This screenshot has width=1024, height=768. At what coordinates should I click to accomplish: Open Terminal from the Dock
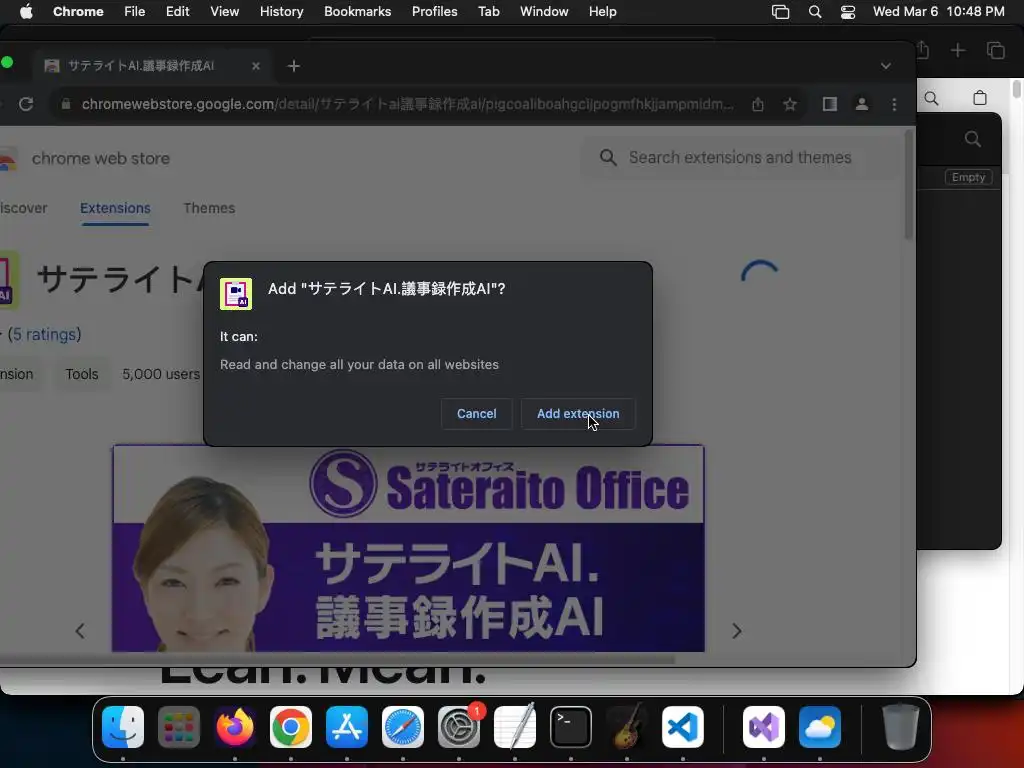point(571,727)
